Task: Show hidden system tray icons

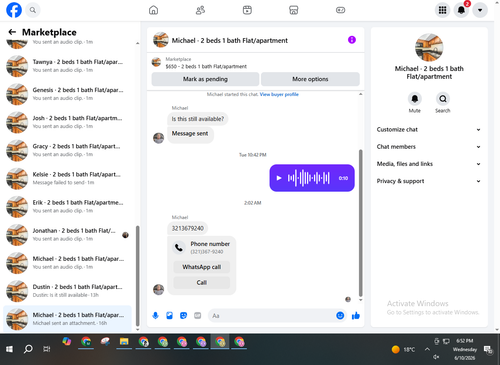Action: [427, 349]
